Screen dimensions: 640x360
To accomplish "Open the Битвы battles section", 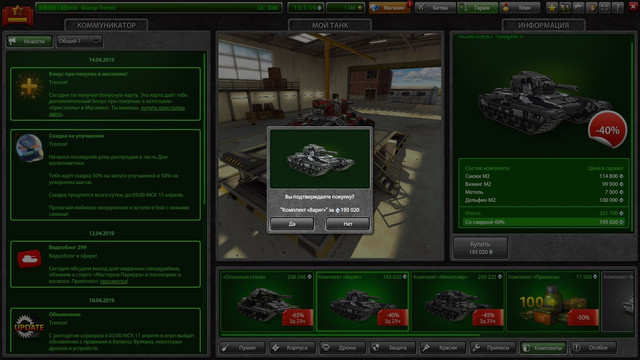I will 435,8.
